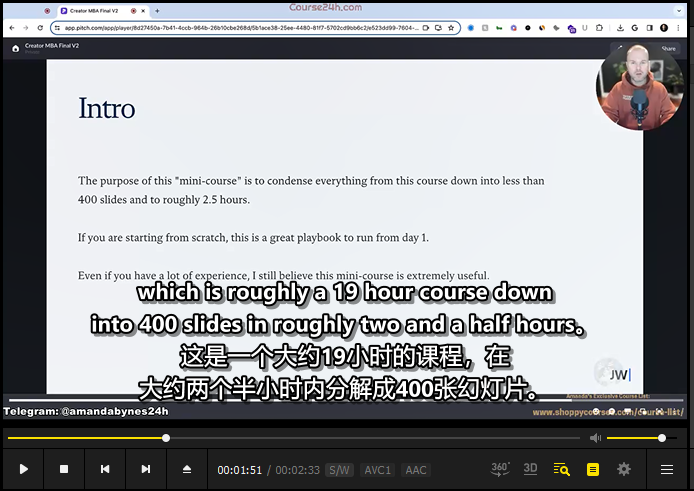Open the hamburger main menu
Viewport: 694px width, 491px height.
tap(667, 469)
